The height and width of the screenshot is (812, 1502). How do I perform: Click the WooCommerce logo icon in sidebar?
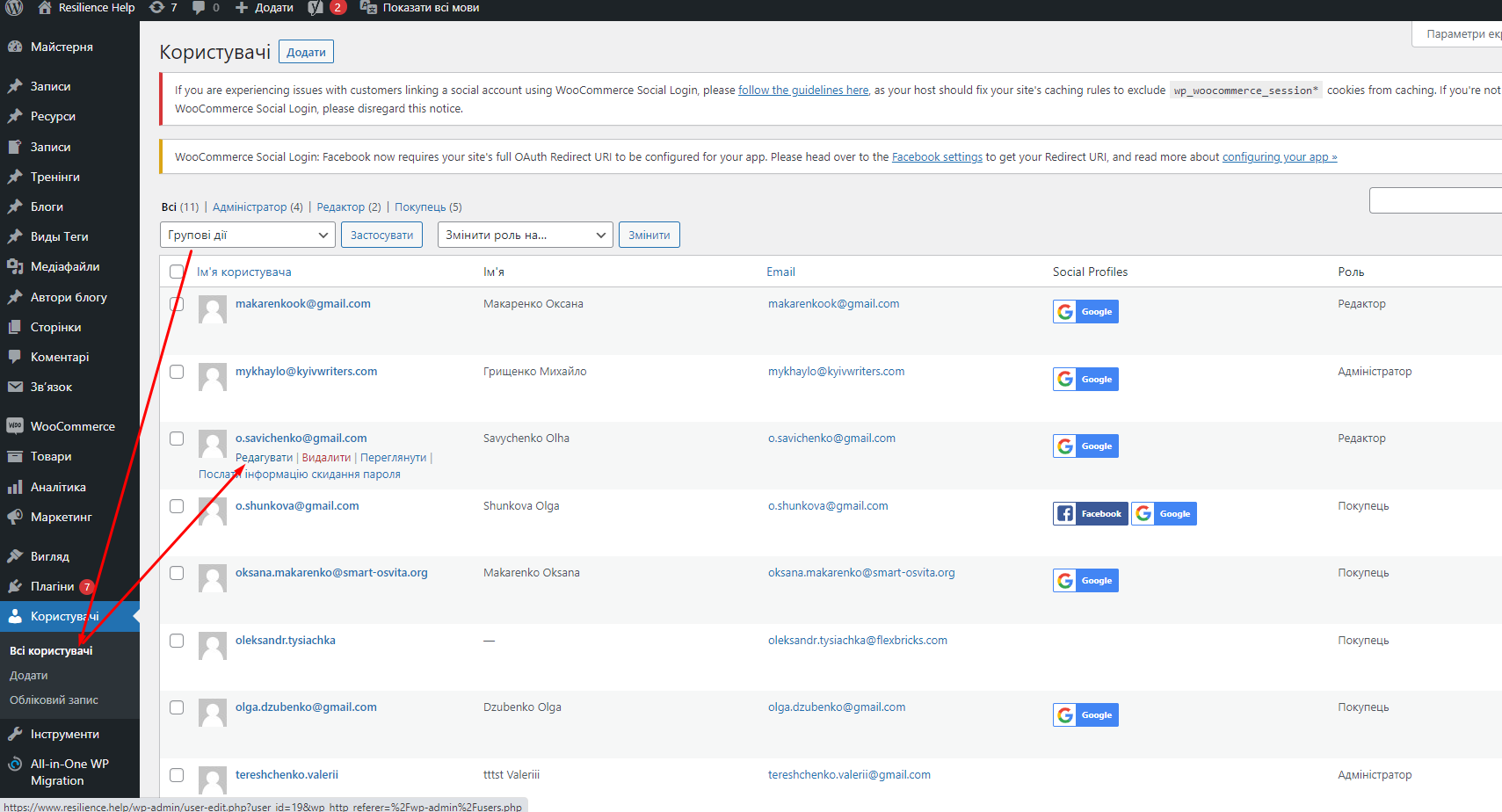(x=15, y=426)
